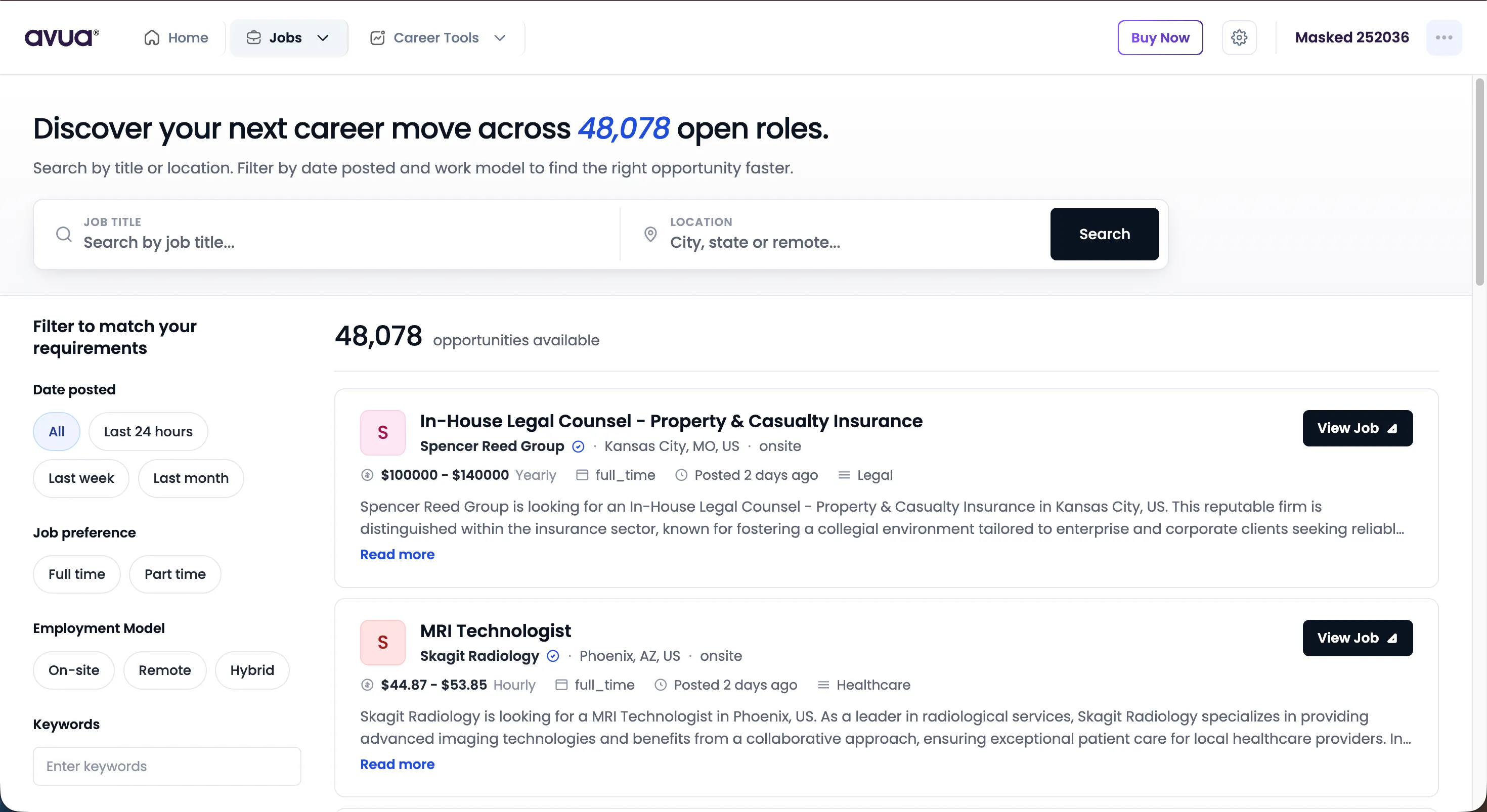Image resolution: width=1487 pixels, height=812 pixels.
Task: Click the salary icon beside $100000 - $140000
Action: (367, 475)
